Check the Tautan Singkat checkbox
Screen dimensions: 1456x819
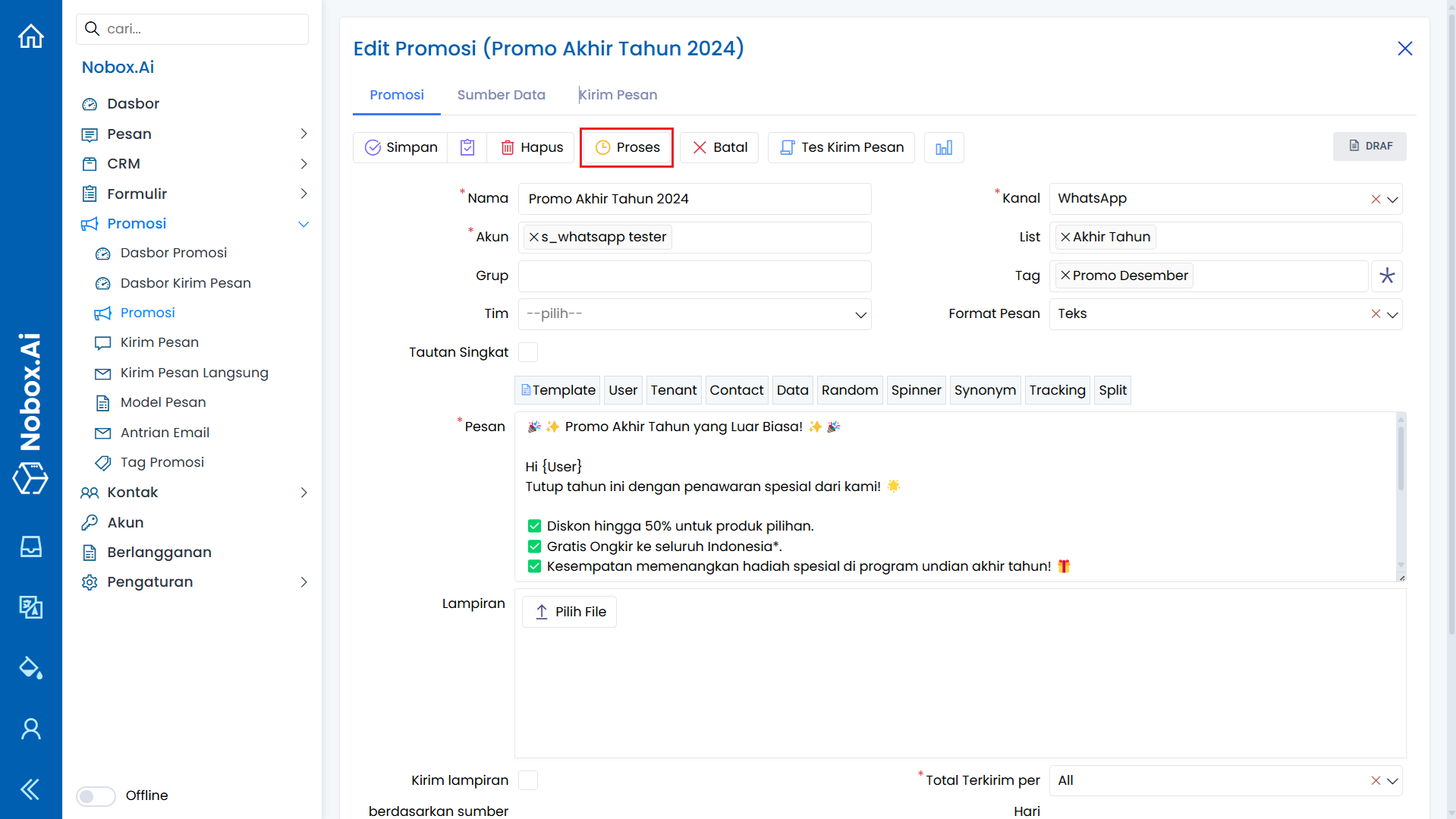coord(528,352)
